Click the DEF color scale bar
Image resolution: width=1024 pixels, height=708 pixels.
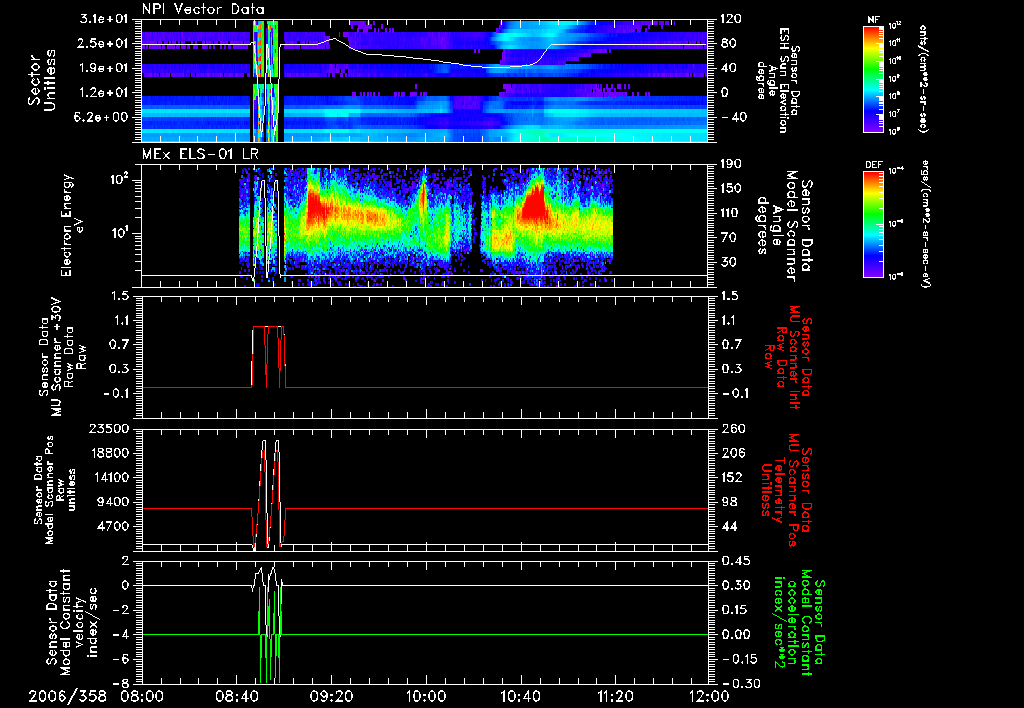[874, 224]
